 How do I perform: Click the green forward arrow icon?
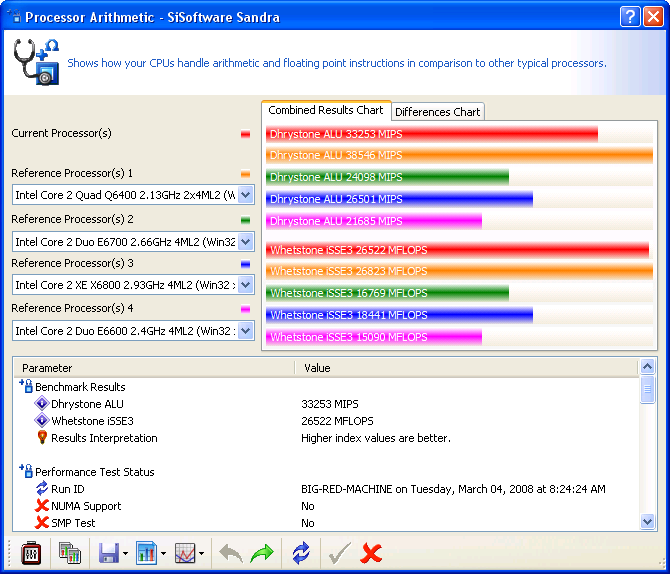262,553
